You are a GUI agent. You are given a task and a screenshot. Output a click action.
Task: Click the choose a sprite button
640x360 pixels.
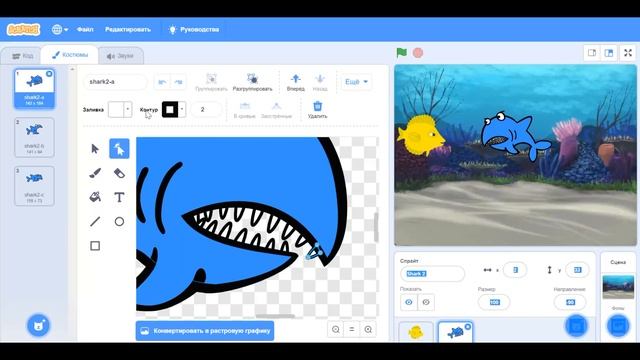pos(576,326)
